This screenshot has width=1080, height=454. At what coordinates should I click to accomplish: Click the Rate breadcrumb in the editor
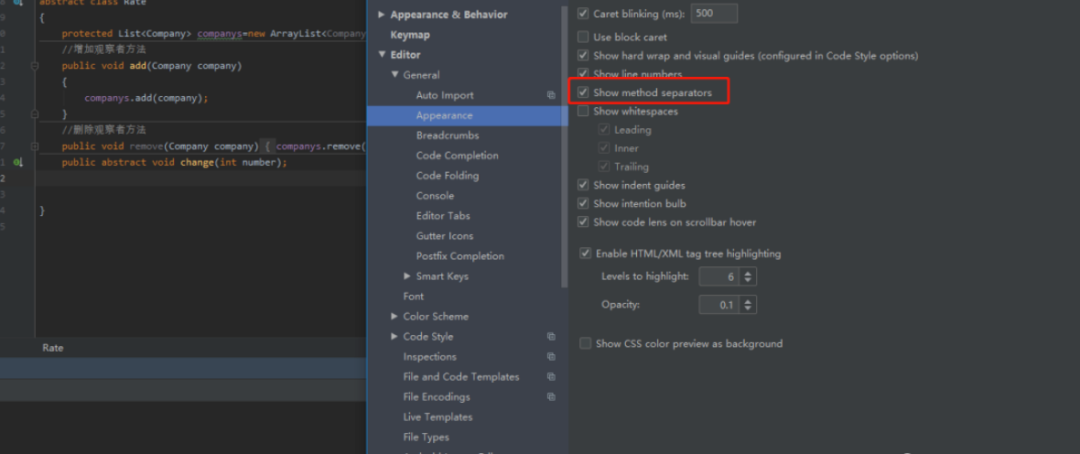(52, 348)
